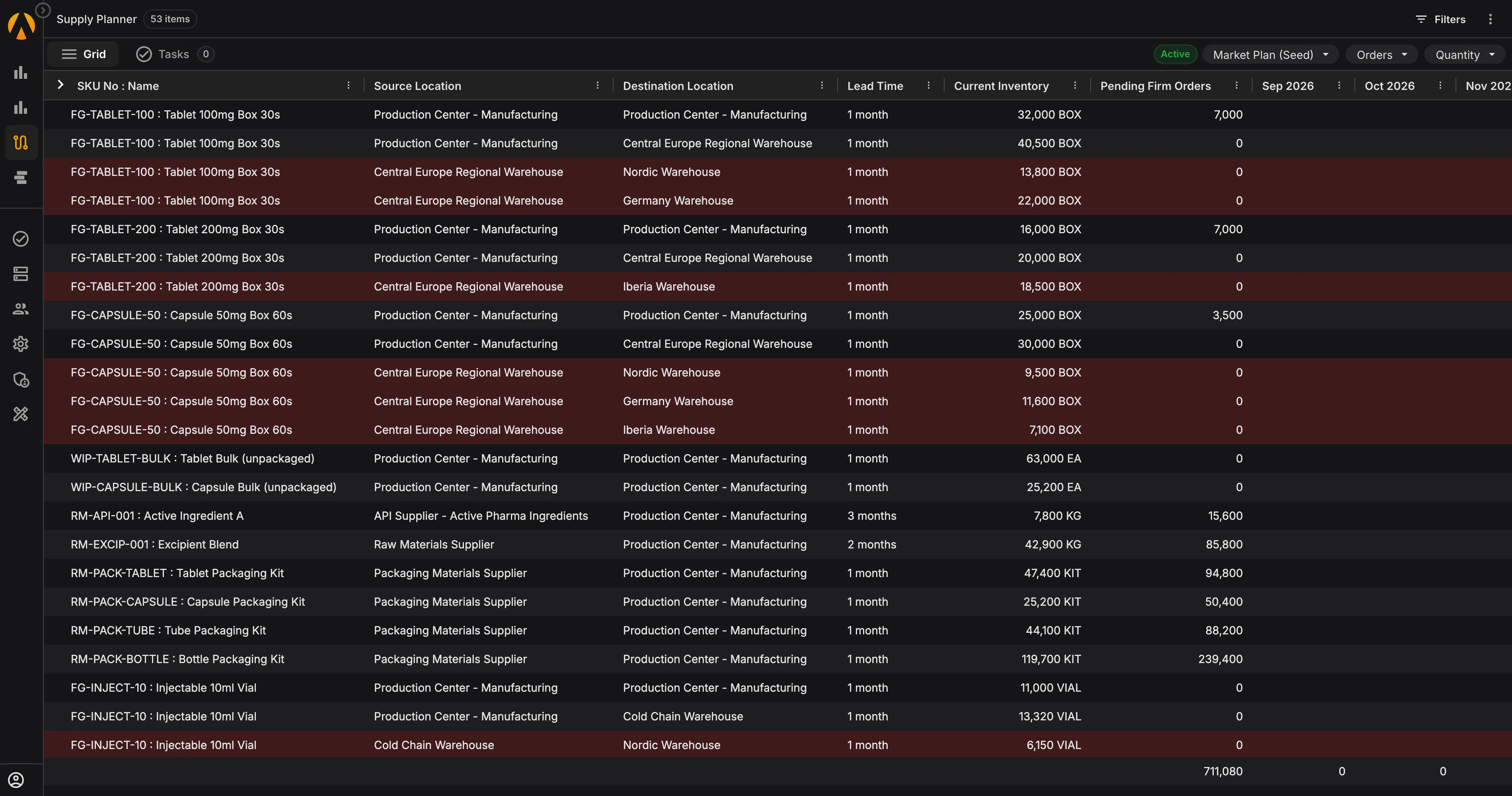Click the Active status badge
The image size is (1512, 796).
pyautogui.click(x=1175, y=54)
